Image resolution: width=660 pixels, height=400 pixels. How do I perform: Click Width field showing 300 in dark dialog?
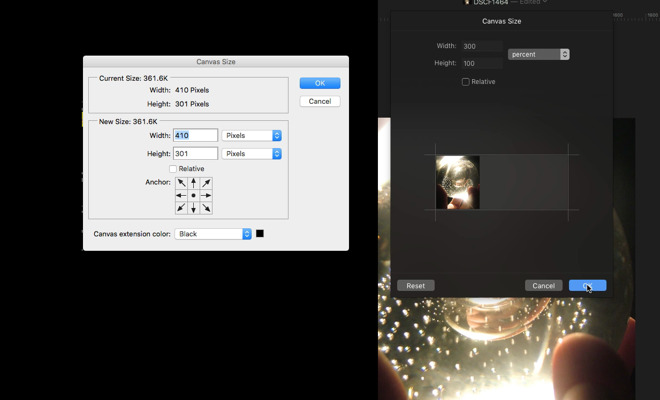482,46
